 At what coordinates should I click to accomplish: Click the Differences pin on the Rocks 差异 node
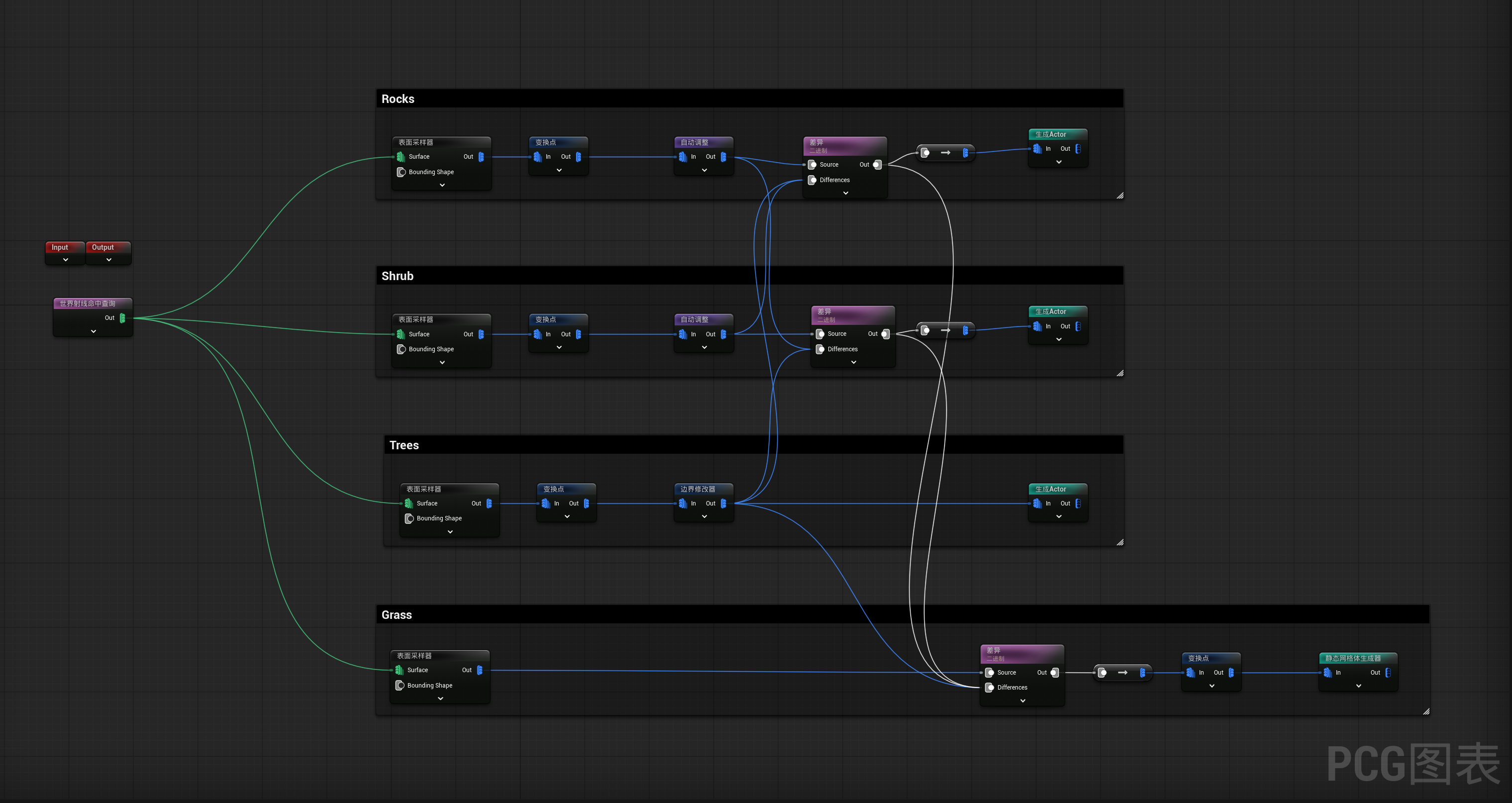click(x=812, y=180)
